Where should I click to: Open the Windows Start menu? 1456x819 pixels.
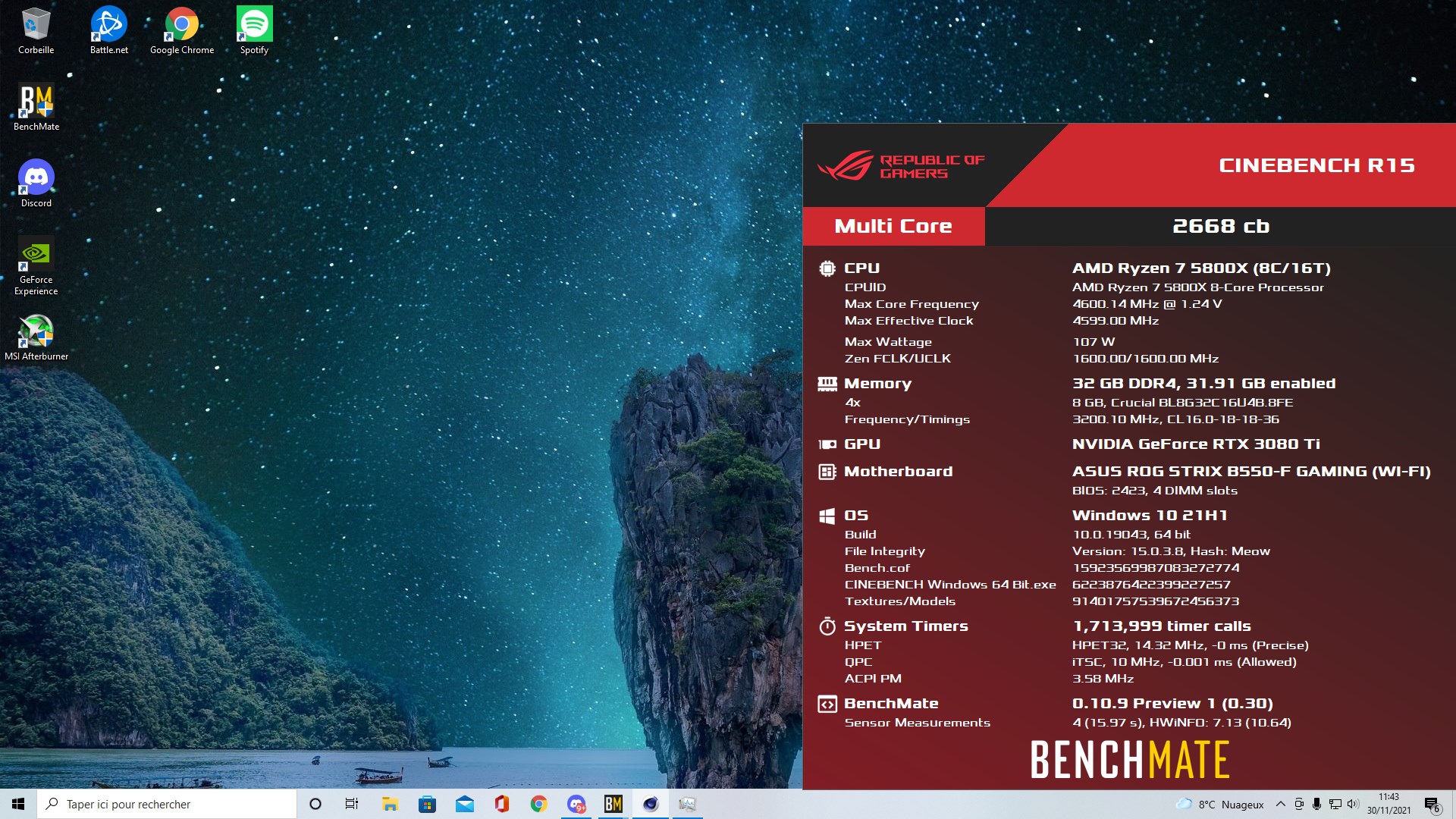(18, 804)
